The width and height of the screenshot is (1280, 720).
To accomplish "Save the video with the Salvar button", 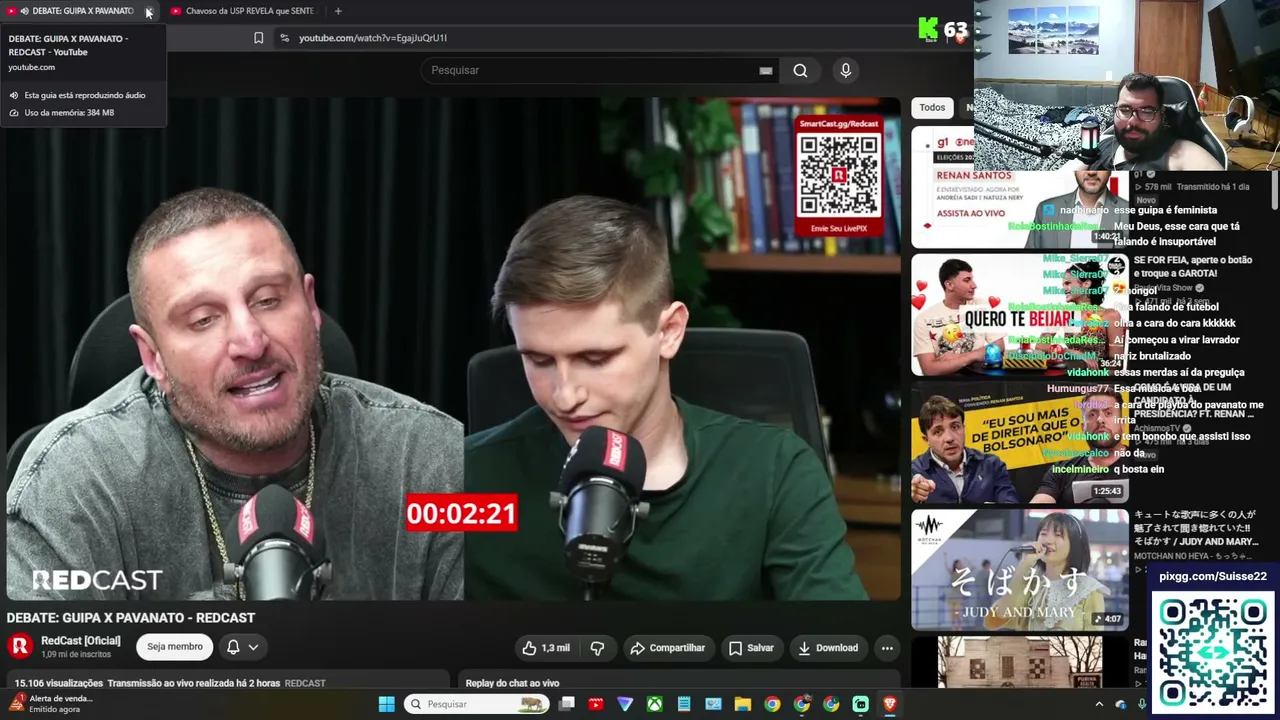I will click(x=751, y=648).
